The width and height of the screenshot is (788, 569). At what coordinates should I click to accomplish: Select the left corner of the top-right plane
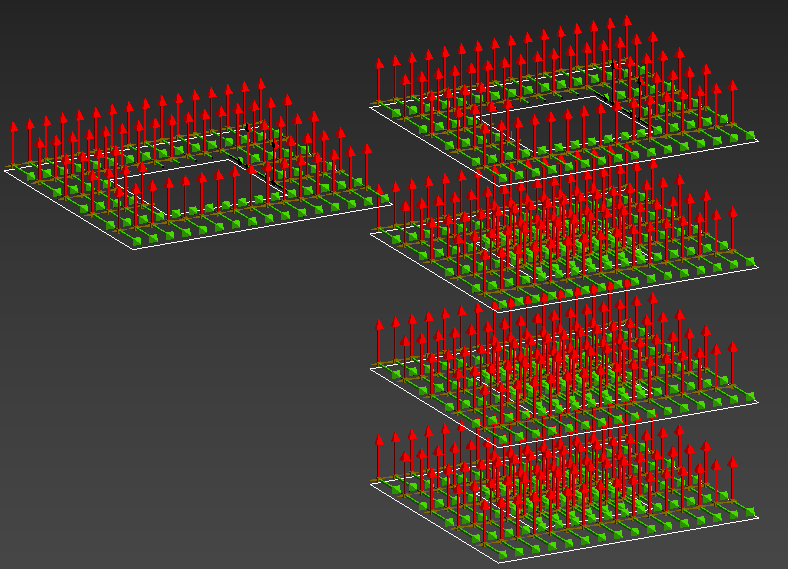pos(370,108)
